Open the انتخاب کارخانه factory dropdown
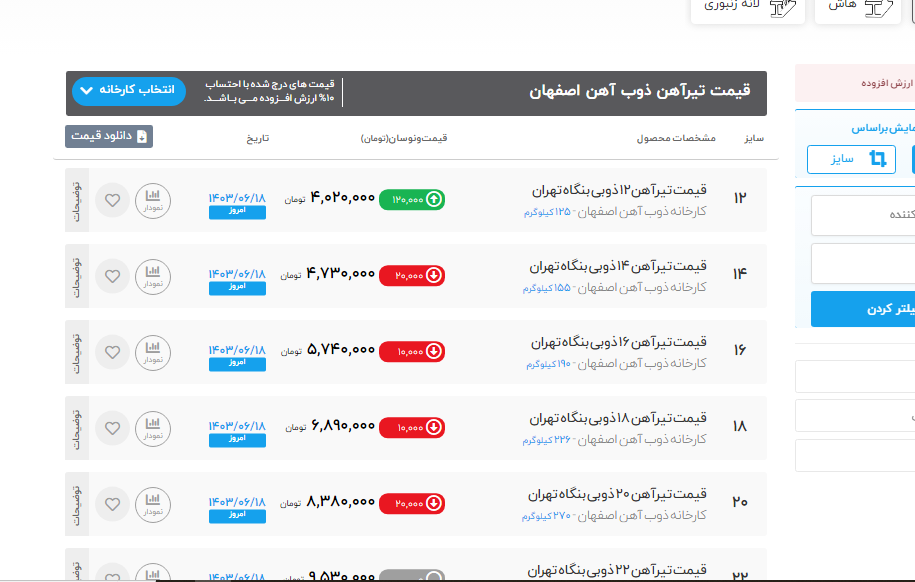Image resolution: width=915 pixels, height=582 pixels. pyautogui.click(x=129, y=91)
